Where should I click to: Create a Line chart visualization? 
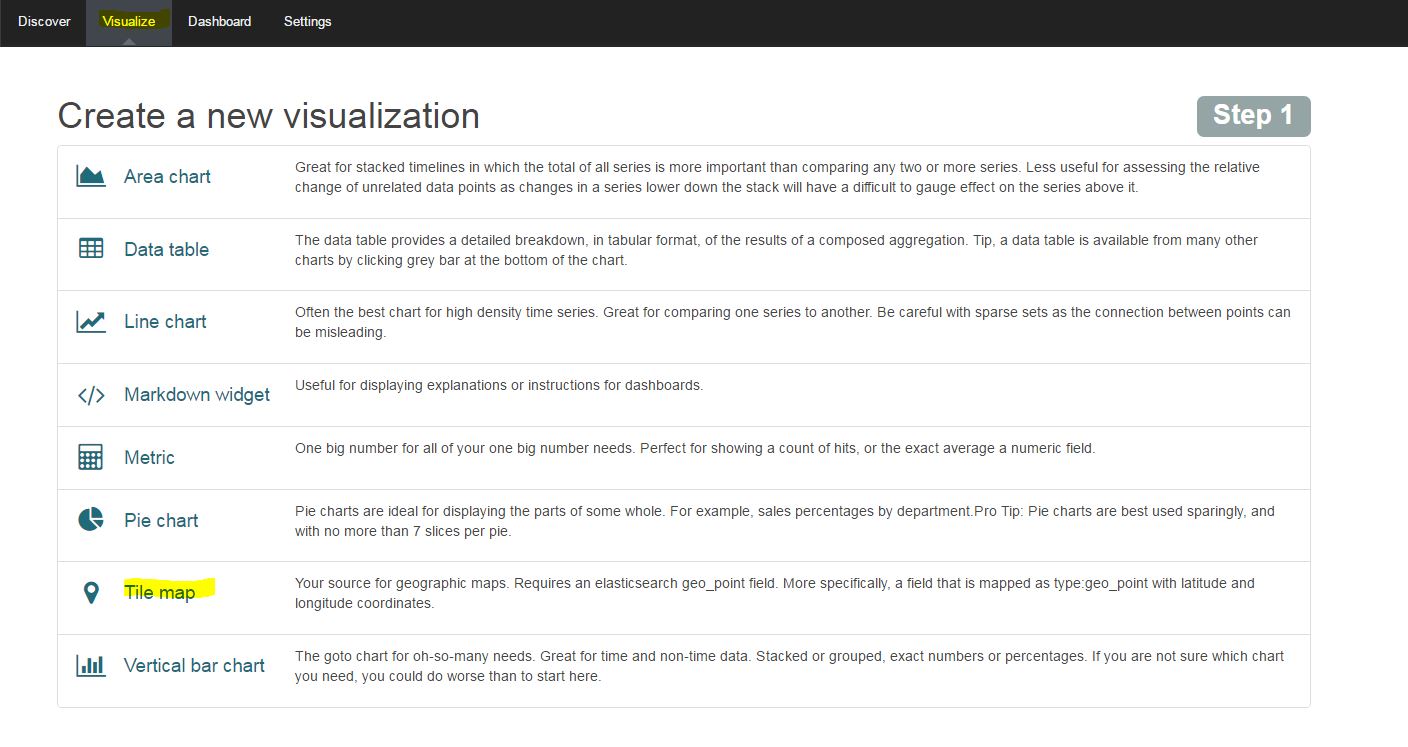click(x=165, y=322)
